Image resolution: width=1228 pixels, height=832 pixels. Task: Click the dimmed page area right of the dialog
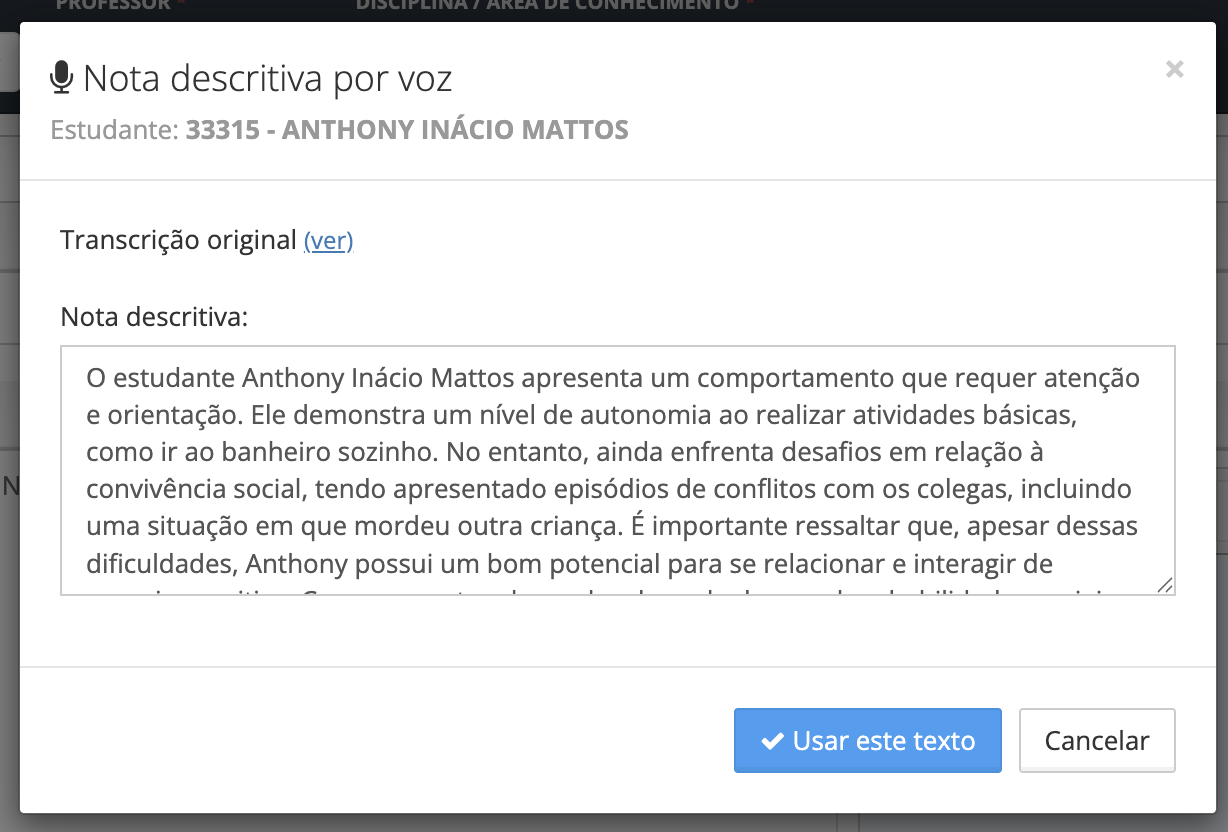[1221, 400]
